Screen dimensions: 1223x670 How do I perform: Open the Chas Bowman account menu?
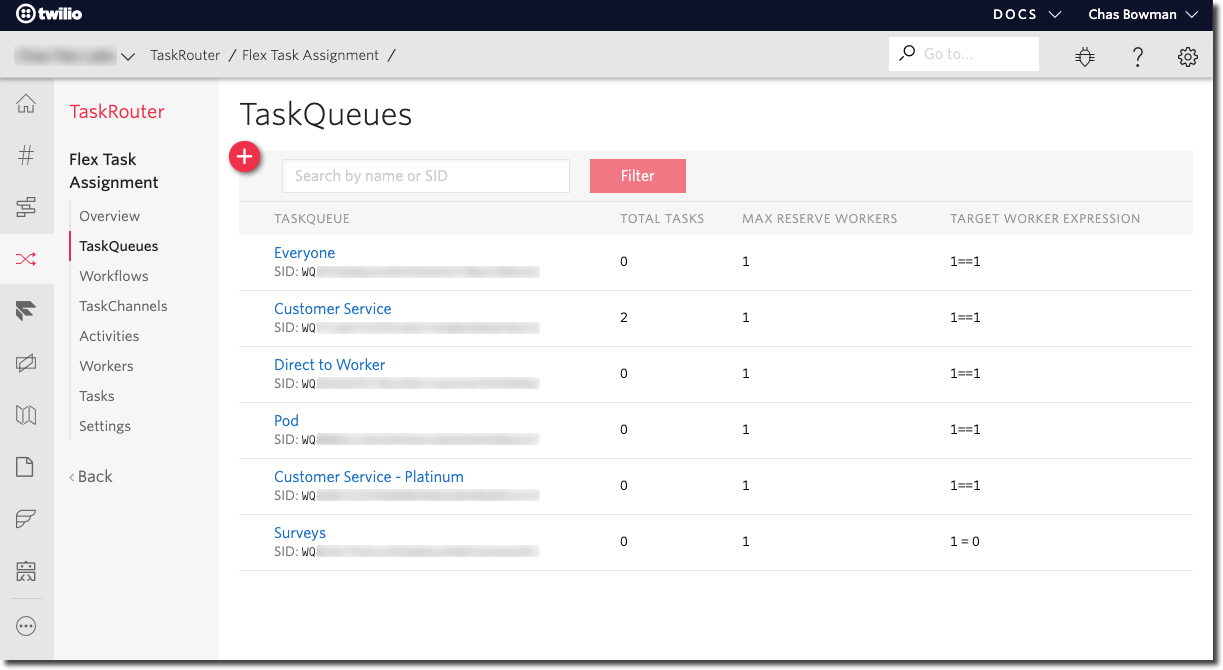[1143, 15]
